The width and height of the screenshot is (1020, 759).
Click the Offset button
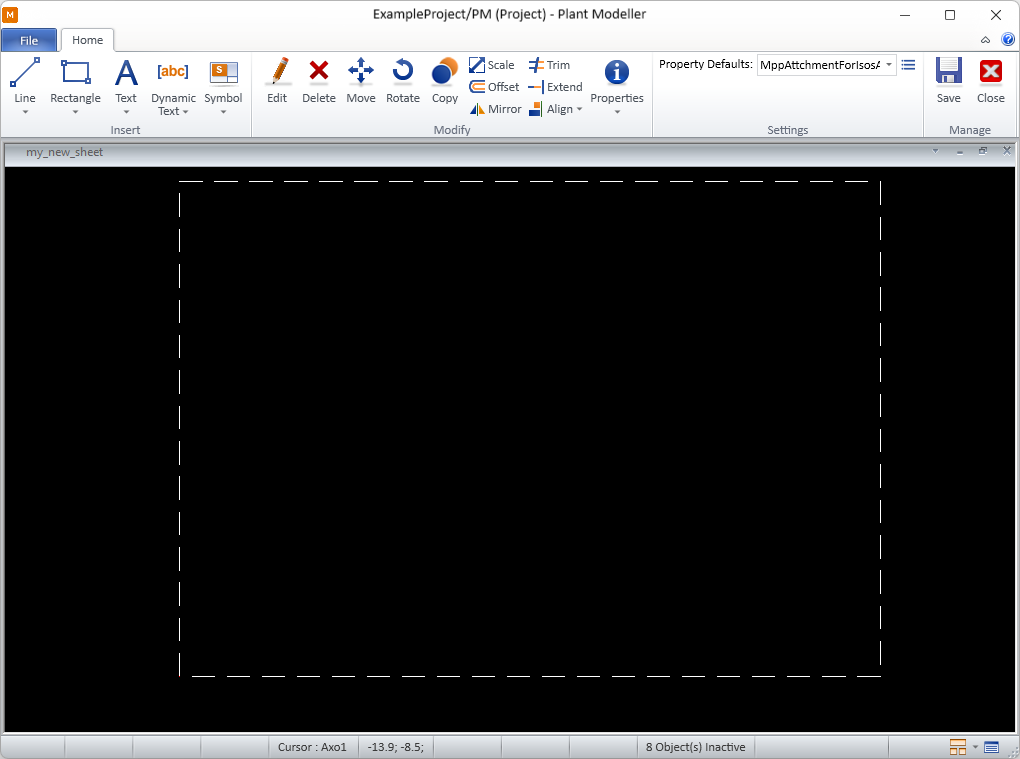(x=494, y=87)
